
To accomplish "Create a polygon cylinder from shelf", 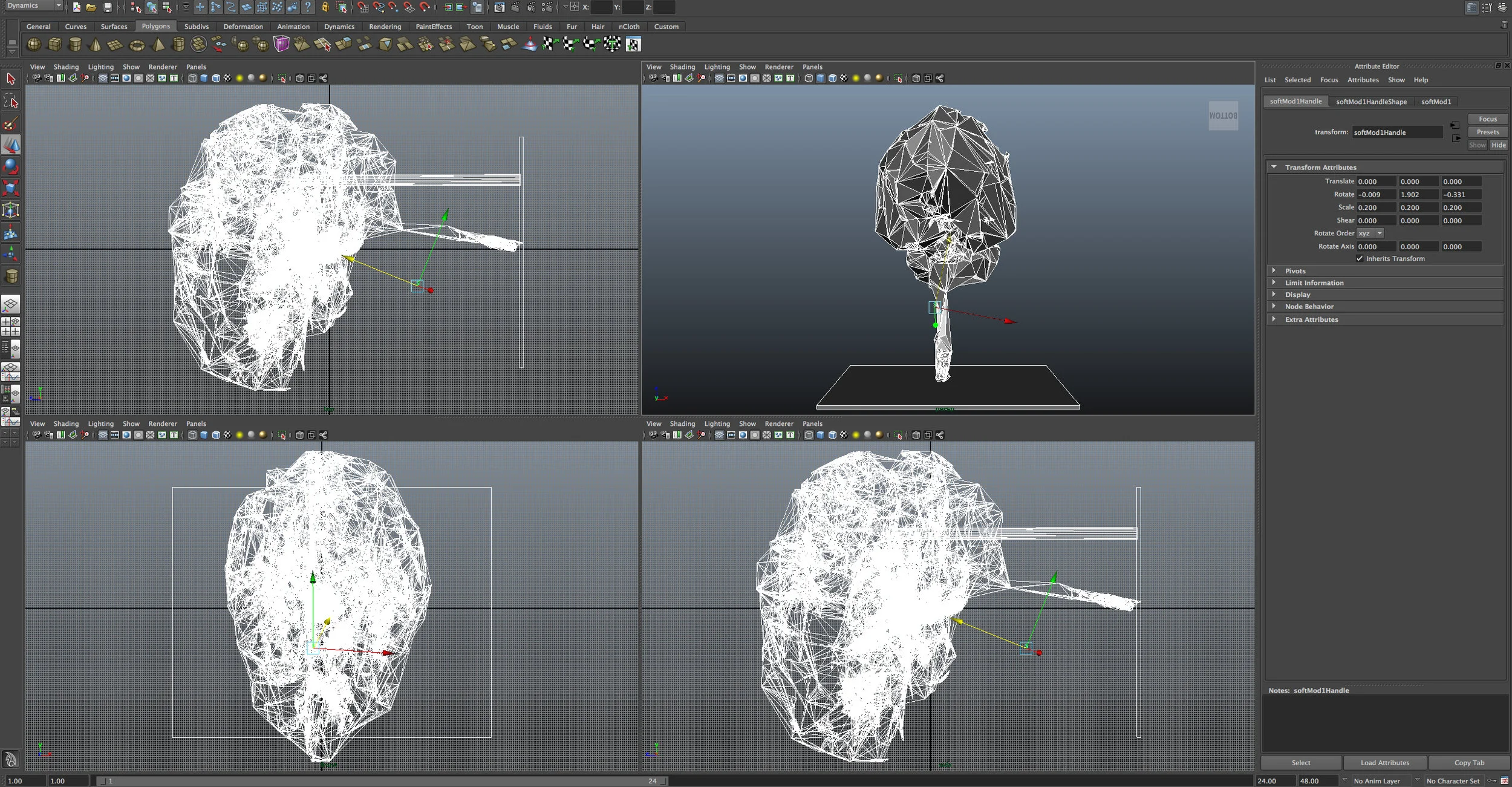I will (x=75, y=44).
